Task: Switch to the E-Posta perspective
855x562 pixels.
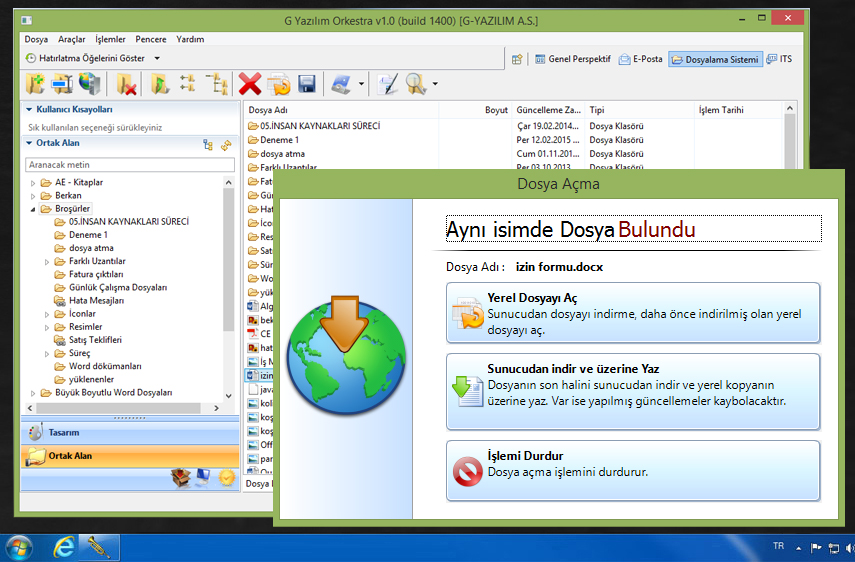Action: point(641,59)
